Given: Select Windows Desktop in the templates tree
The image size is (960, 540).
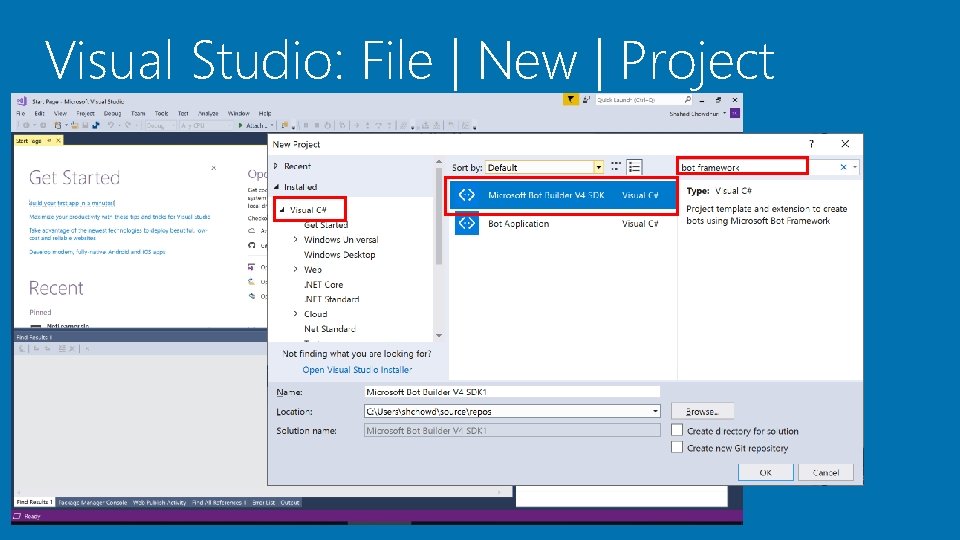Looking at the screenshot, I should tap(339, 255).
